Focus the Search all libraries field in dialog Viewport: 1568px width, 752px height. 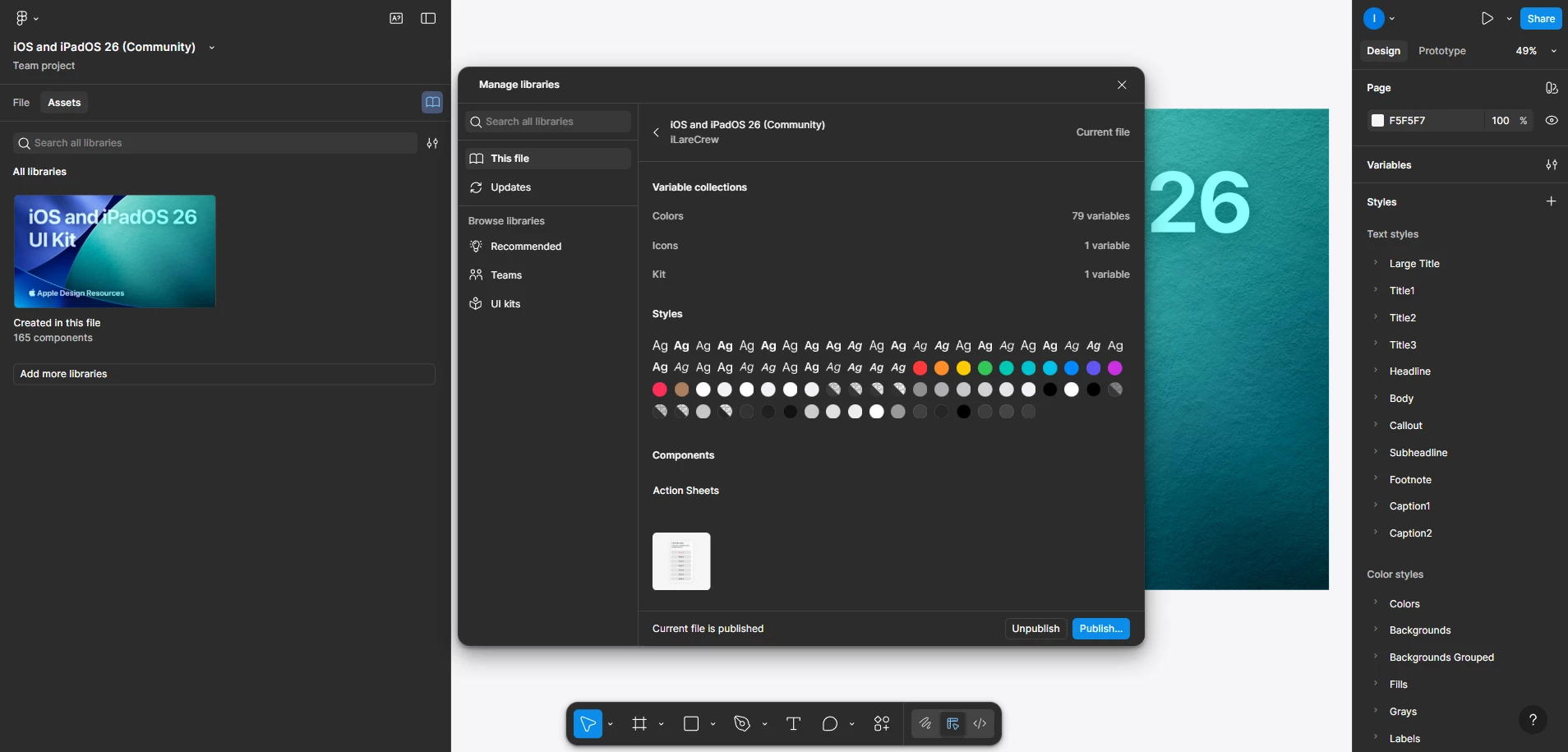tap(548, 122)
